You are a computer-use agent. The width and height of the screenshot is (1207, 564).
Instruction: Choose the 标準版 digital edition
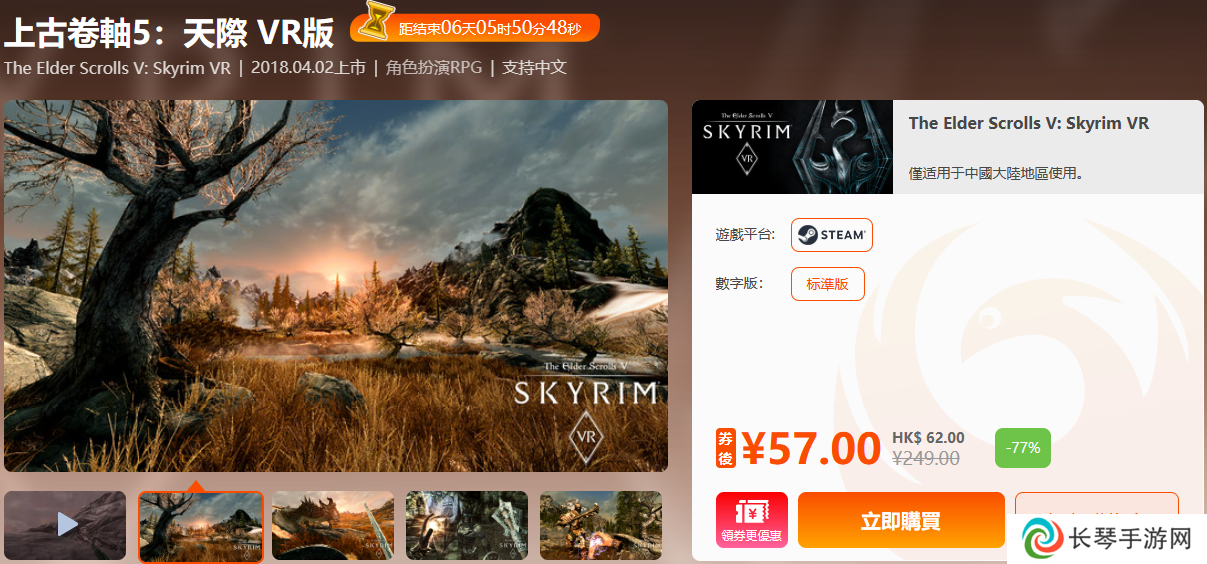pyautogui.click(x=828, y=284)
